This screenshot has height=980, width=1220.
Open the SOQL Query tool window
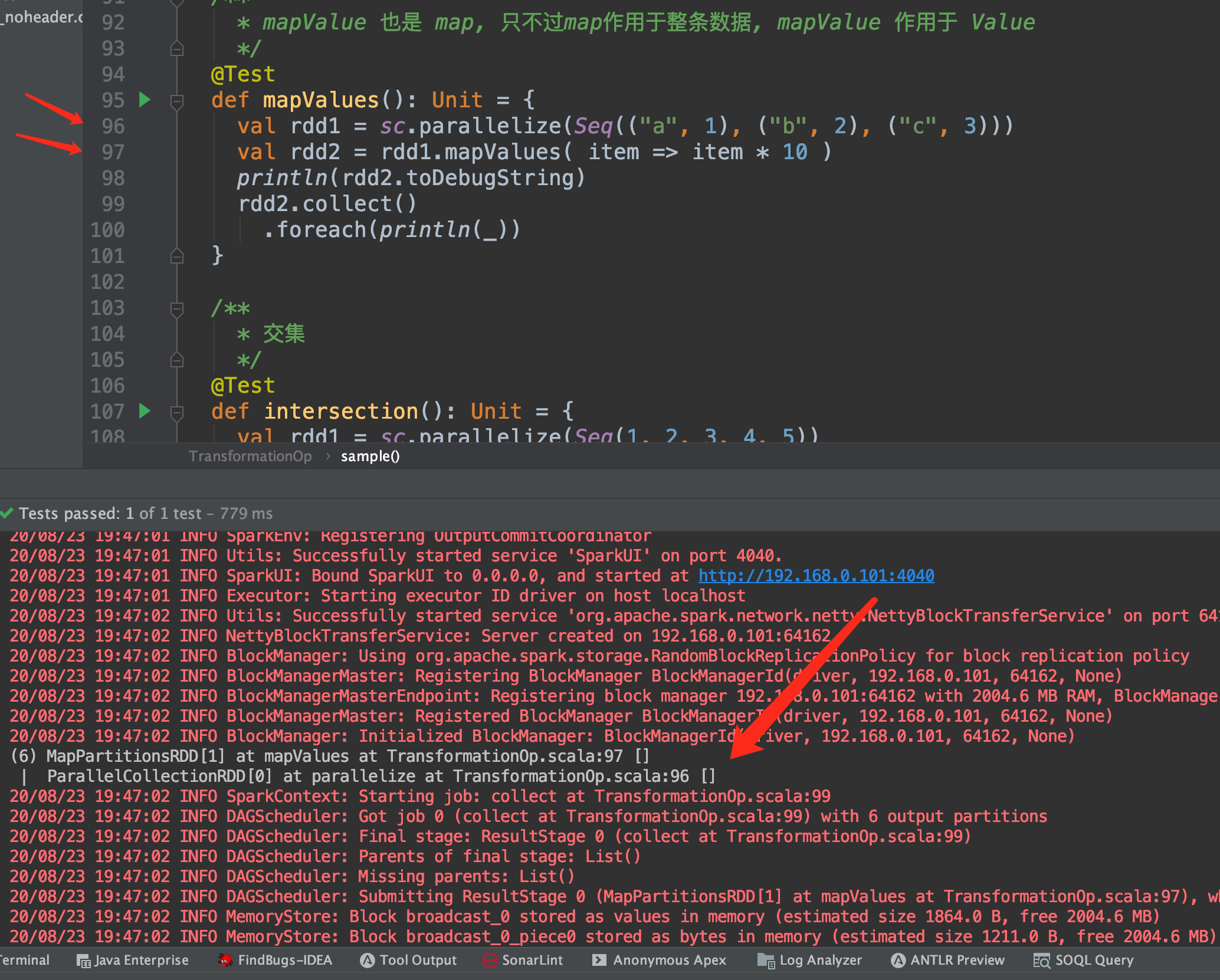click(x=1083, y=961)
